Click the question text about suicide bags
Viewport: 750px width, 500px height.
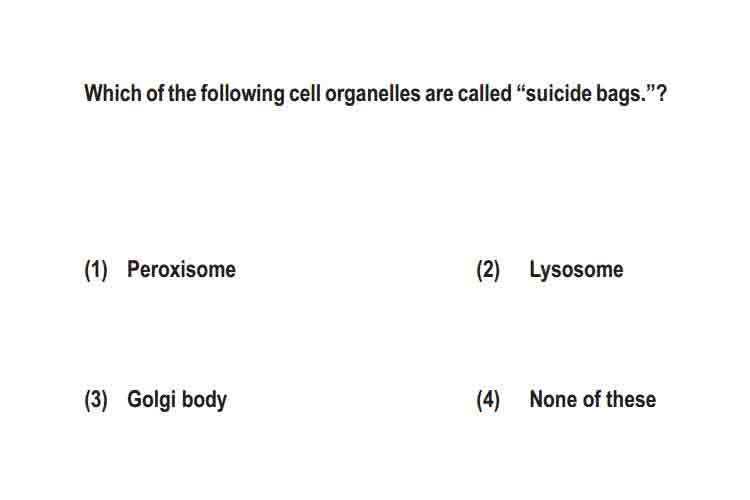375,94
